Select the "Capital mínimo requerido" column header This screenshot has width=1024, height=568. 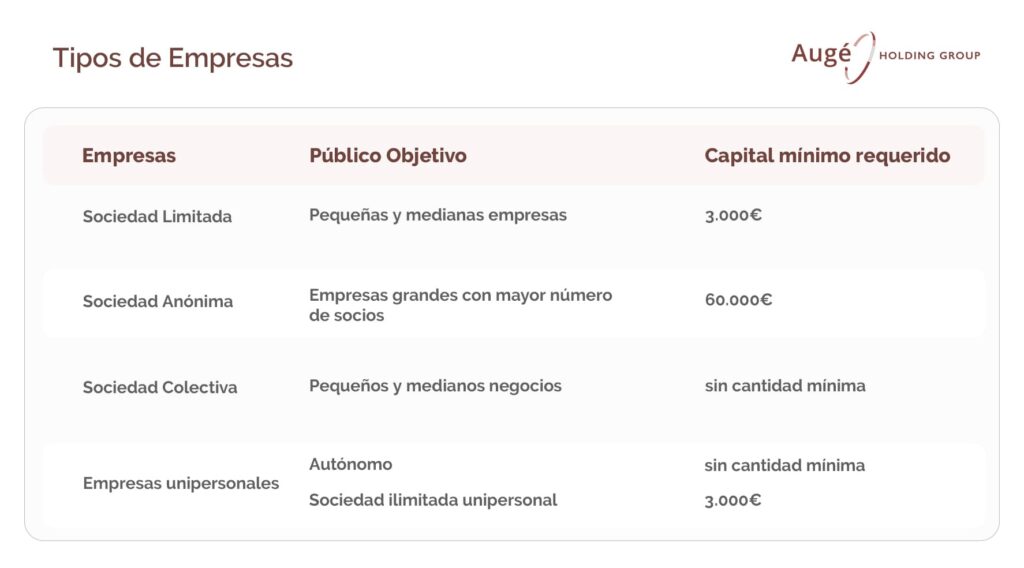(827, 156)
